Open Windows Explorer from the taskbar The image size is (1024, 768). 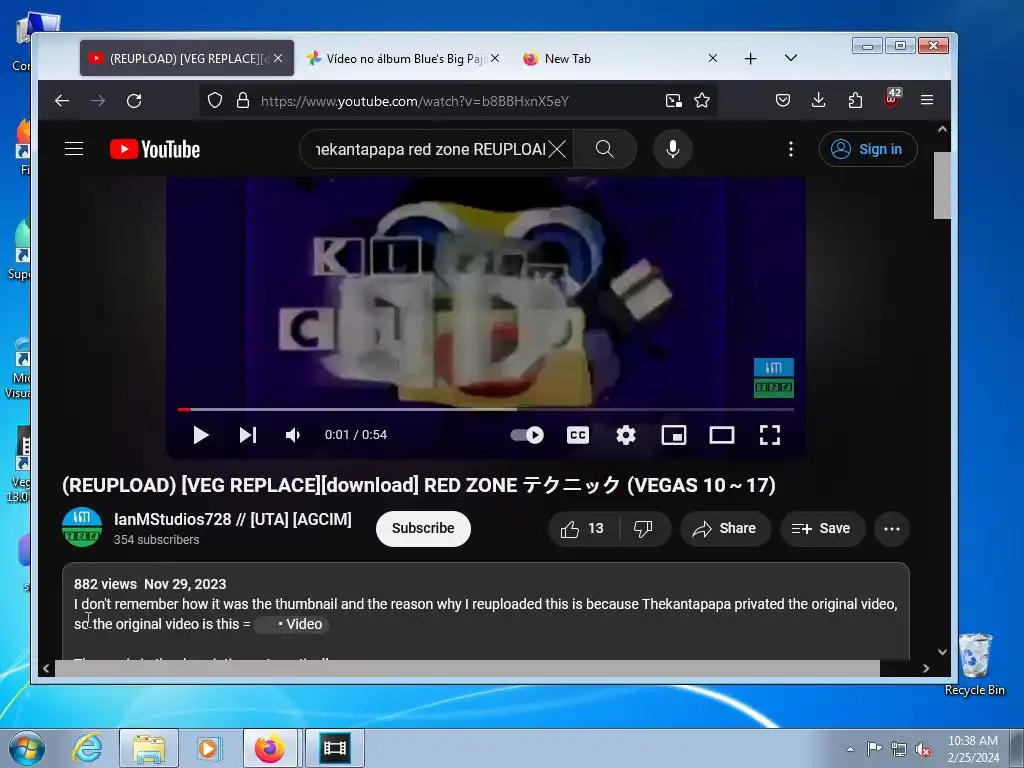pos(149,748)
